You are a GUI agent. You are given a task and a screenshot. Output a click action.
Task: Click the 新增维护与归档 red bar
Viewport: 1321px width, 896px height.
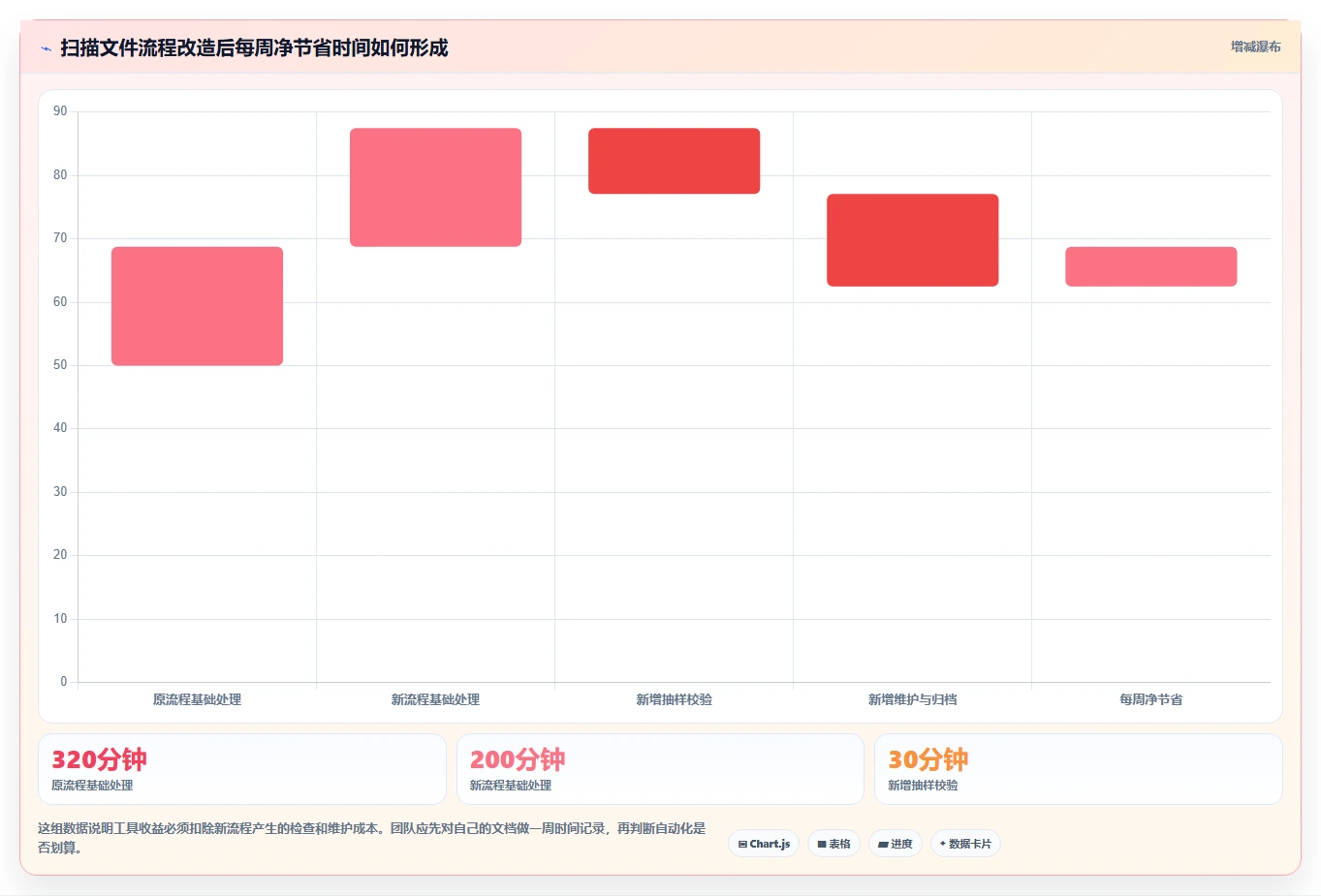pyautogui.click(x=912, y=240)
